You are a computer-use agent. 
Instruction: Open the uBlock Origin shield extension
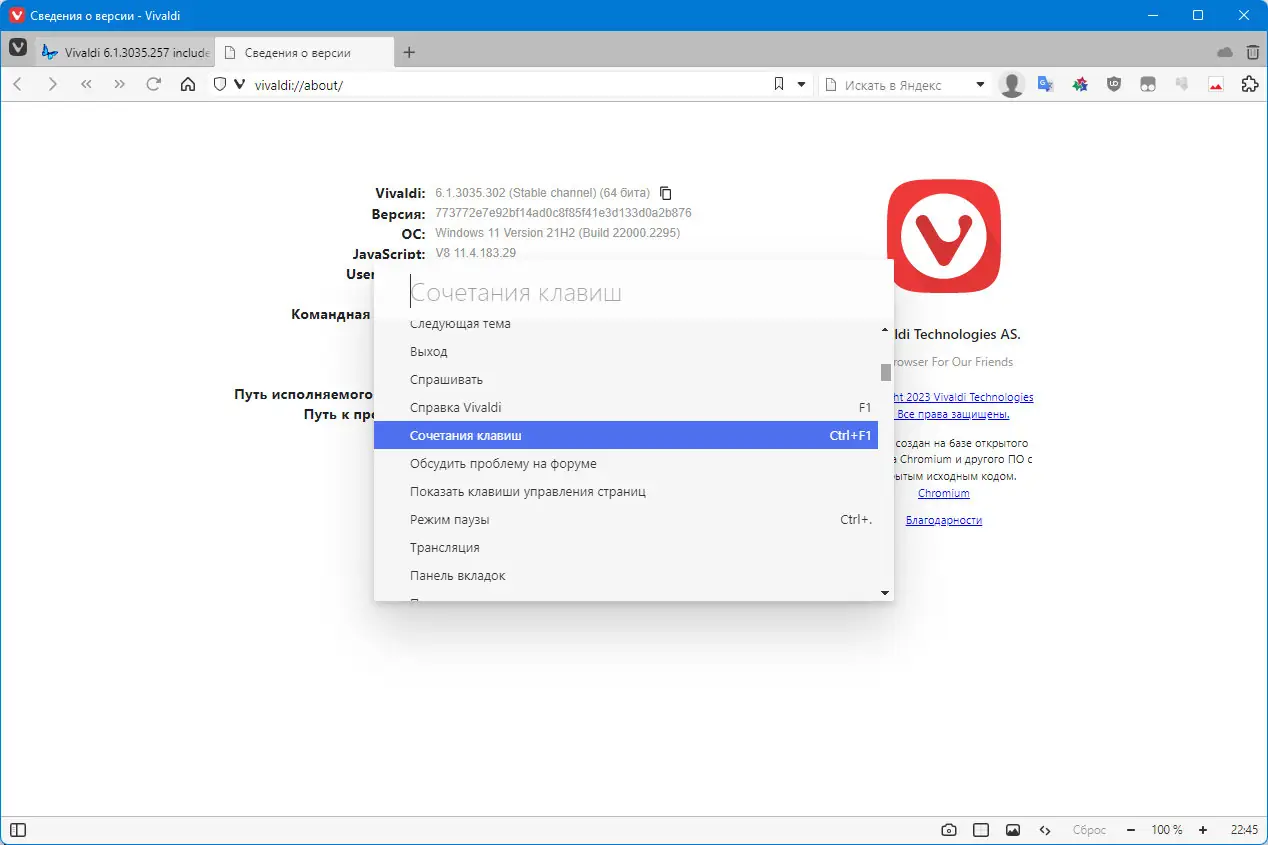click(1114, 85)
